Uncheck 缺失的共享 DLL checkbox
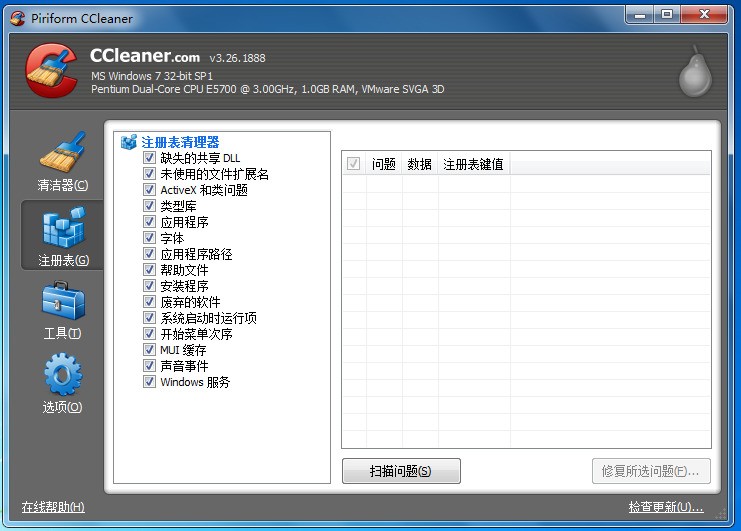Viewport: 741px width, 531px height. coord(149,158)
